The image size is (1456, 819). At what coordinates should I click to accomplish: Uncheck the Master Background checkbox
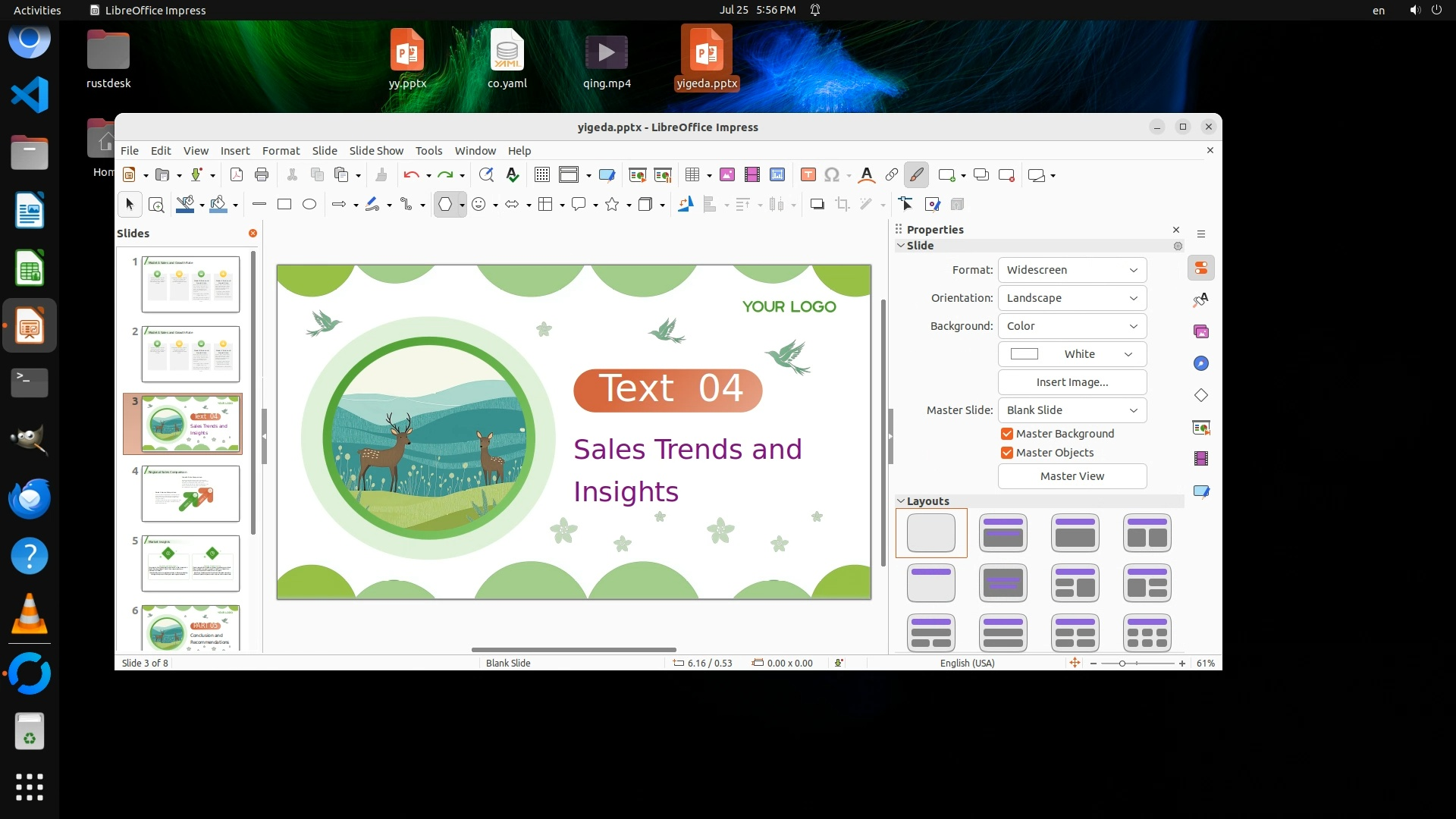pos(1007,434)
